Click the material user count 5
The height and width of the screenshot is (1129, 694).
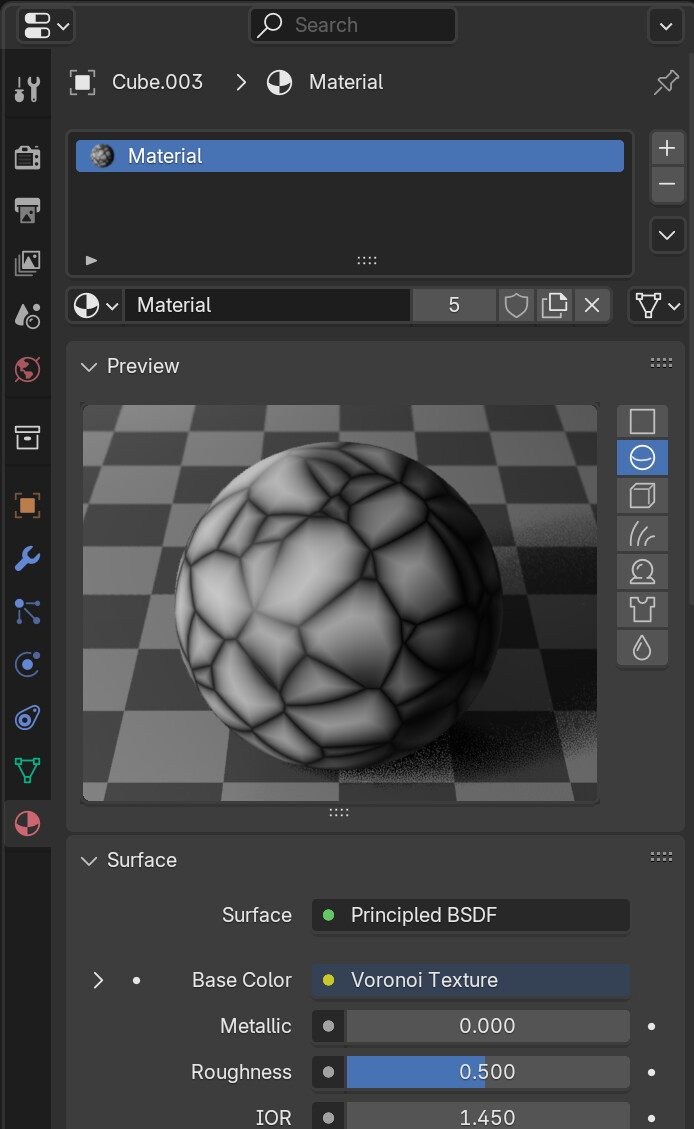coord(454,305)
